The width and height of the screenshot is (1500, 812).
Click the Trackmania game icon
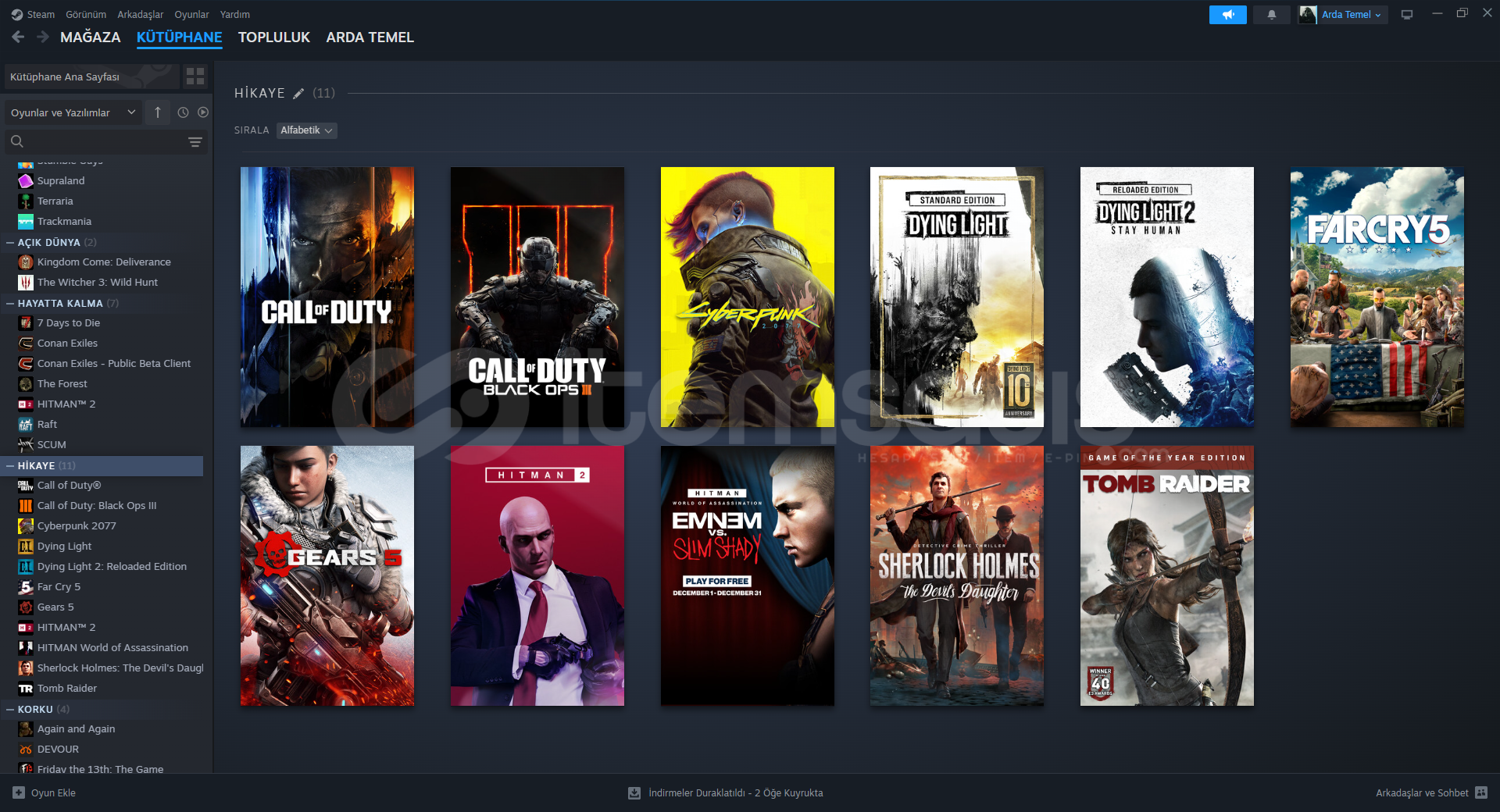26,221
